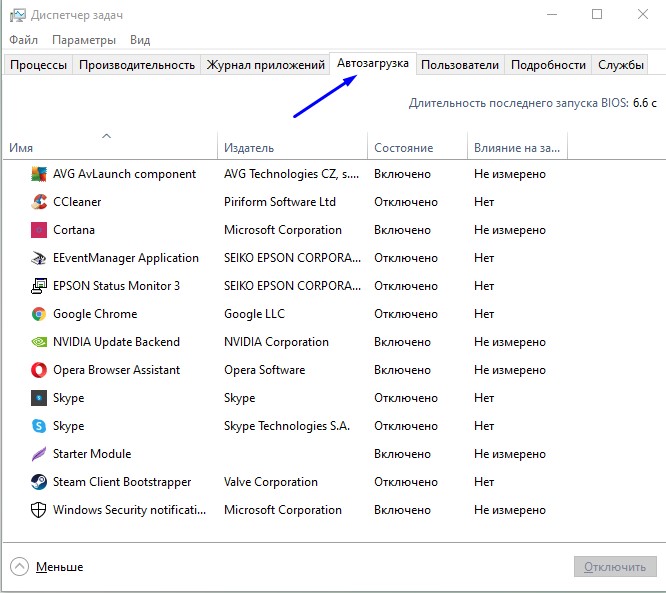Click the Cortana pink square icon
Image resolution: width=666 pixels, height=593 pixels.
pyautogui.click(x=39, y=230)
